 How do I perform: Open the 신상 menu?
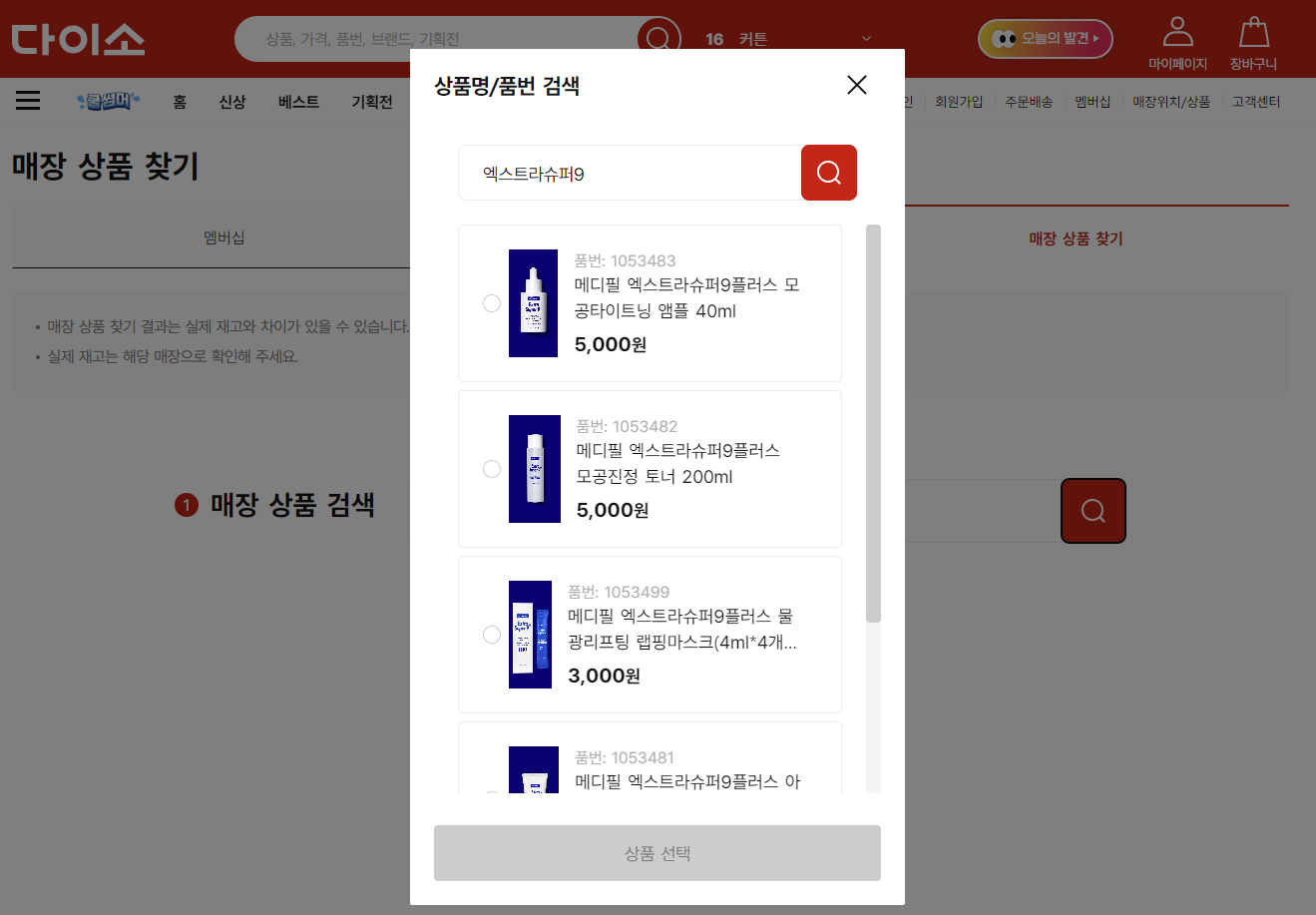(x=232, y=102)
